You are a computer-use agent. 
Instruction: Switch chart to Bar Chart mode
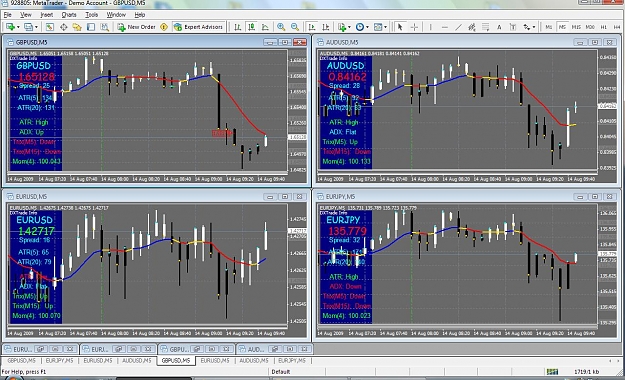pyautogui.click(x=238, y=27)
